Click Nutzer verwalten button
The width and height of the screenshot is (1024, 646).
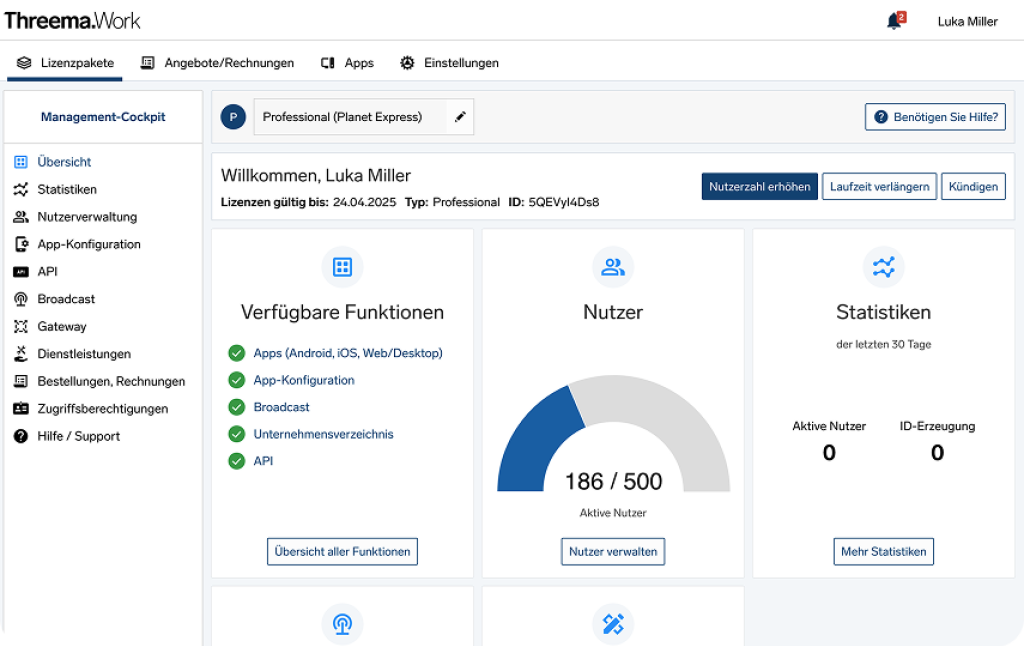click(613, 552)
